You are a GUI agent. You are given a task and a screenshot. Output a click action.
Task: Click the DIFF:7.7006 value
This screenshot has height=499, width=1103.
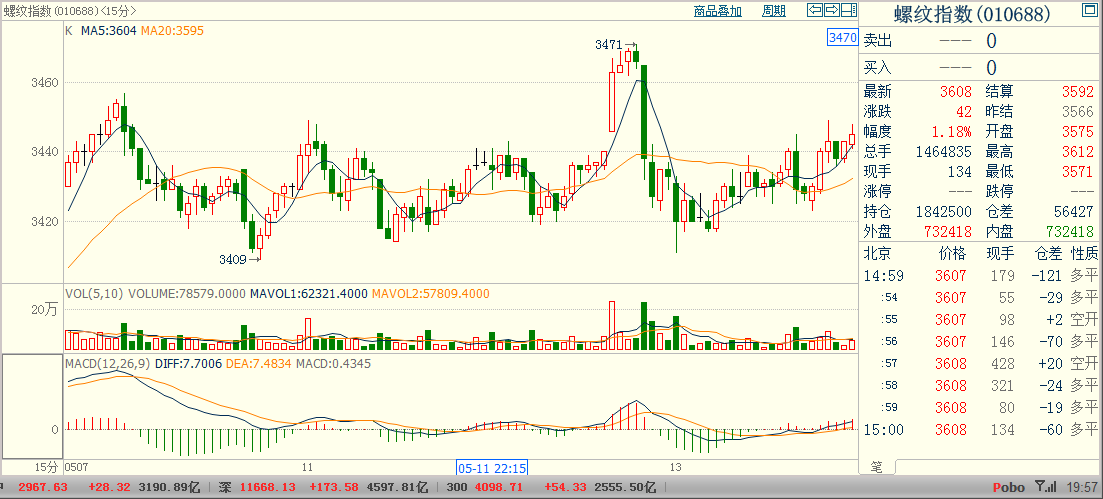[188, 364]
